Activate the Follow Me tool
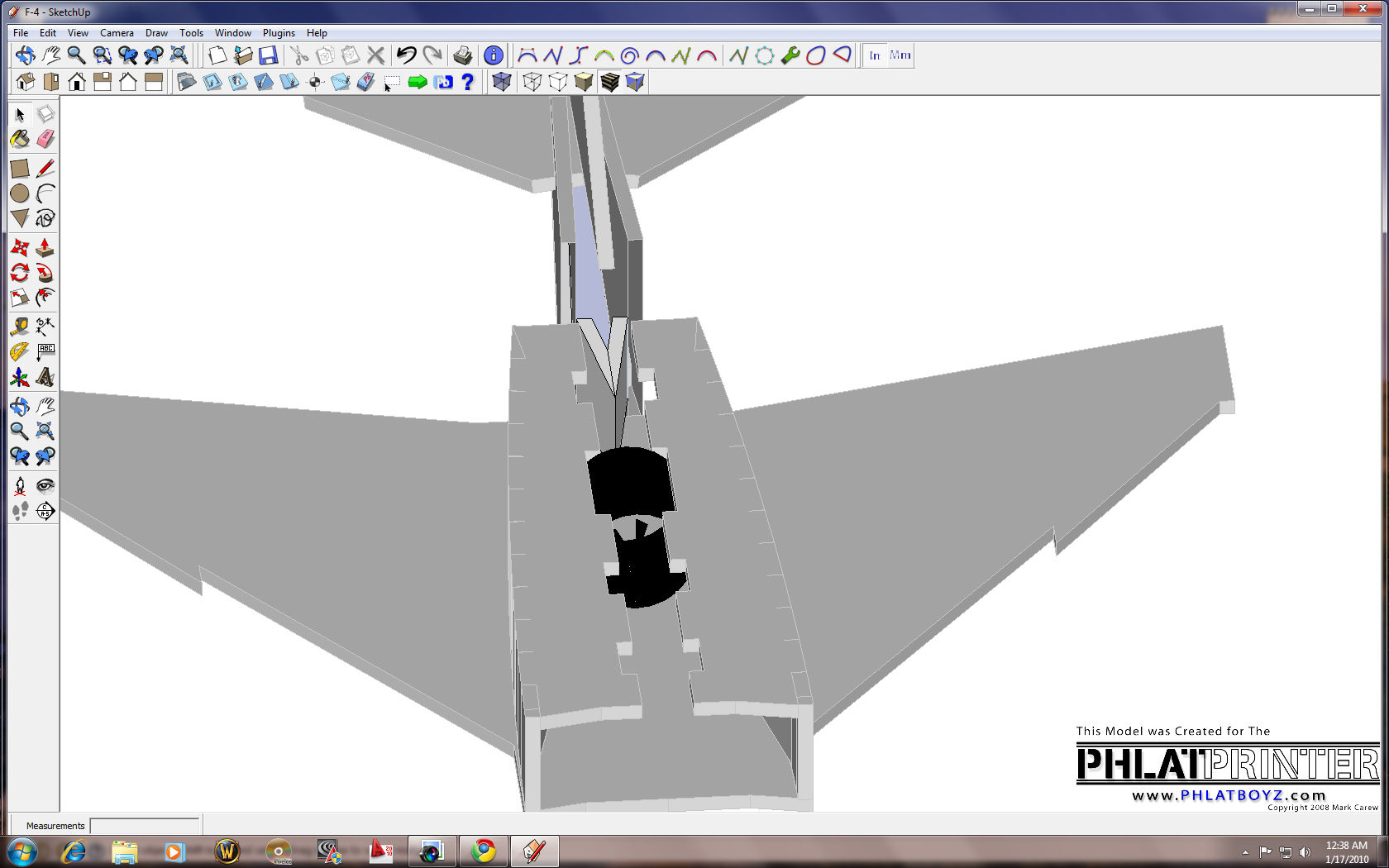Viewport: 1389px width, 868px height. click(x=45, y=273)
